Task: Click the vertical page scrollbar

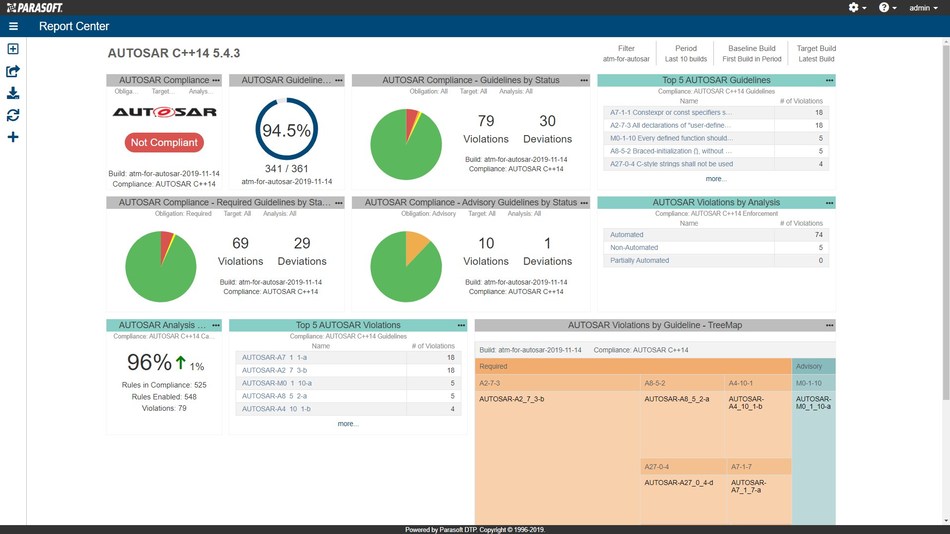Action: click(946, 221)
